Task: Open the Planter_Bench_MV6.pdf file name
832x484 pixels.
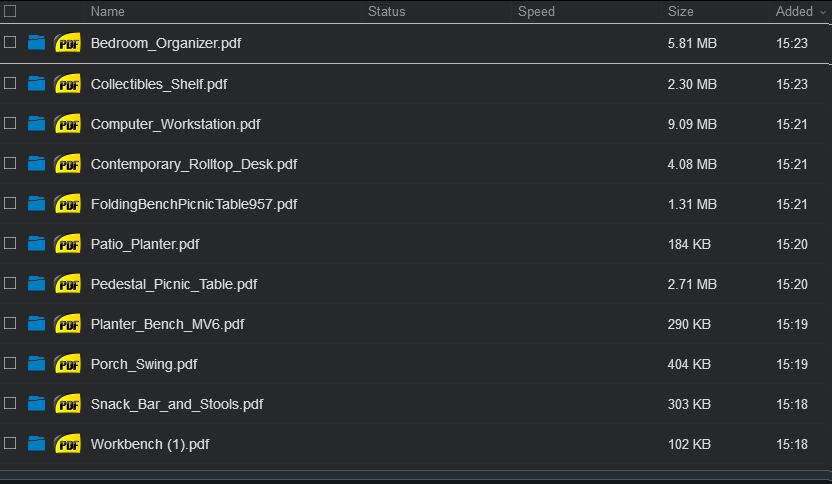Action: point(168,324)
